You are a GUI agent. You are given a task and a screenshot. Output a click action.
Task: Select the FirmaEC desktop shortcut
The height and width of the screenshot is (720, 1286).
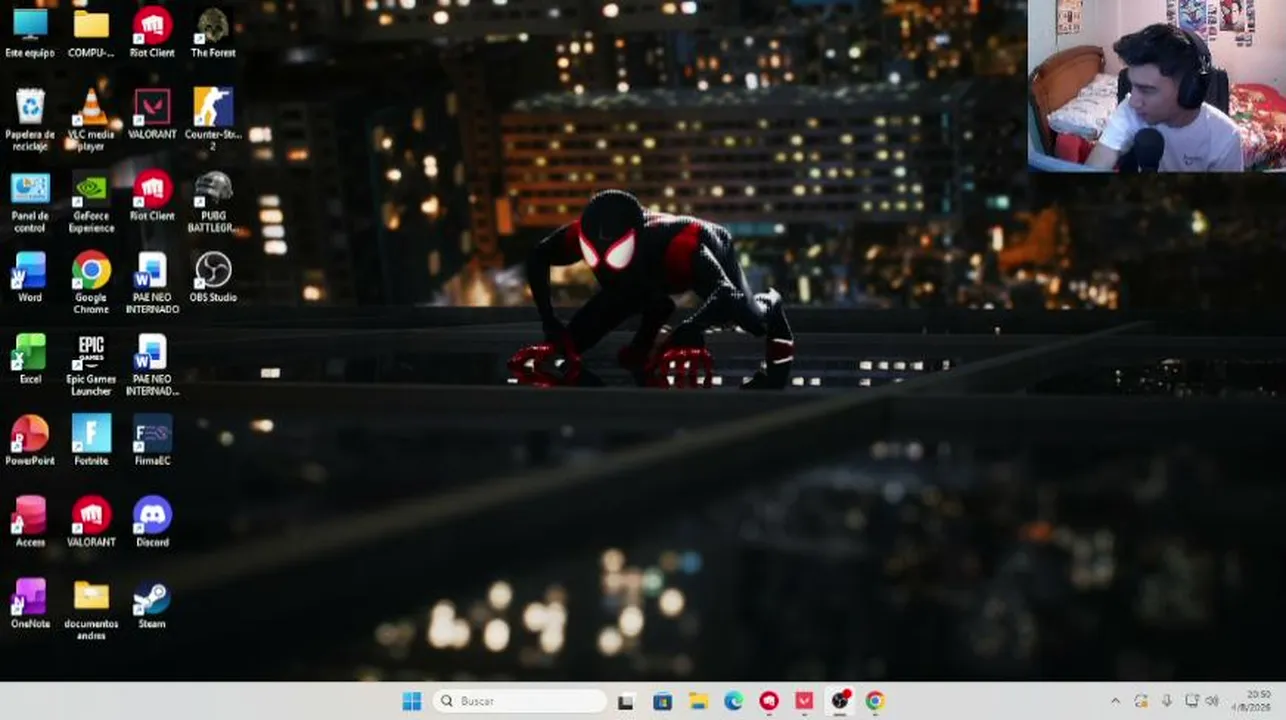coord(152,440)
